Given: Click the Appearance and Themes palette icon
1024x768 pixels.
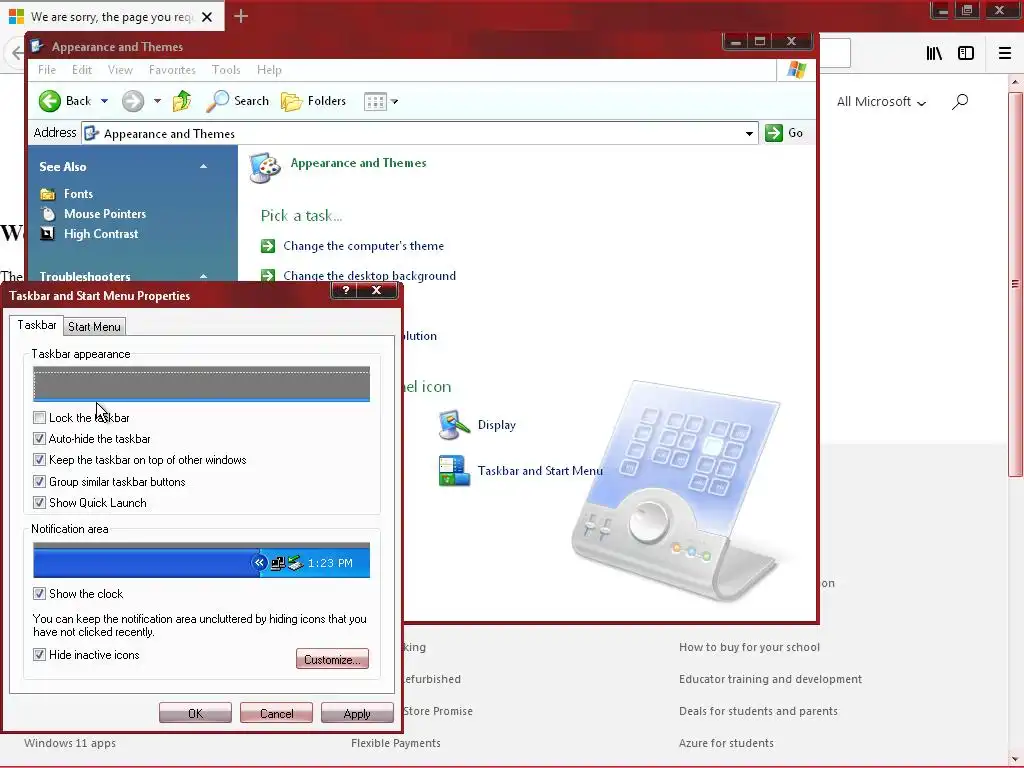Looking at the screenshot, I should pos(265,168).
